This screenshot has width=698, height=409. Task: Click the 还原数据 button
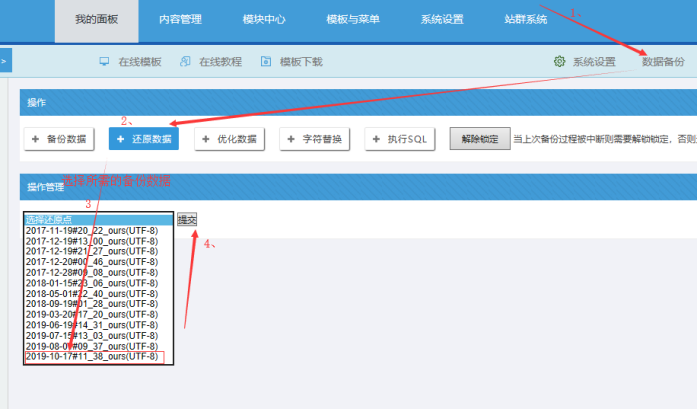click(143, 139)
